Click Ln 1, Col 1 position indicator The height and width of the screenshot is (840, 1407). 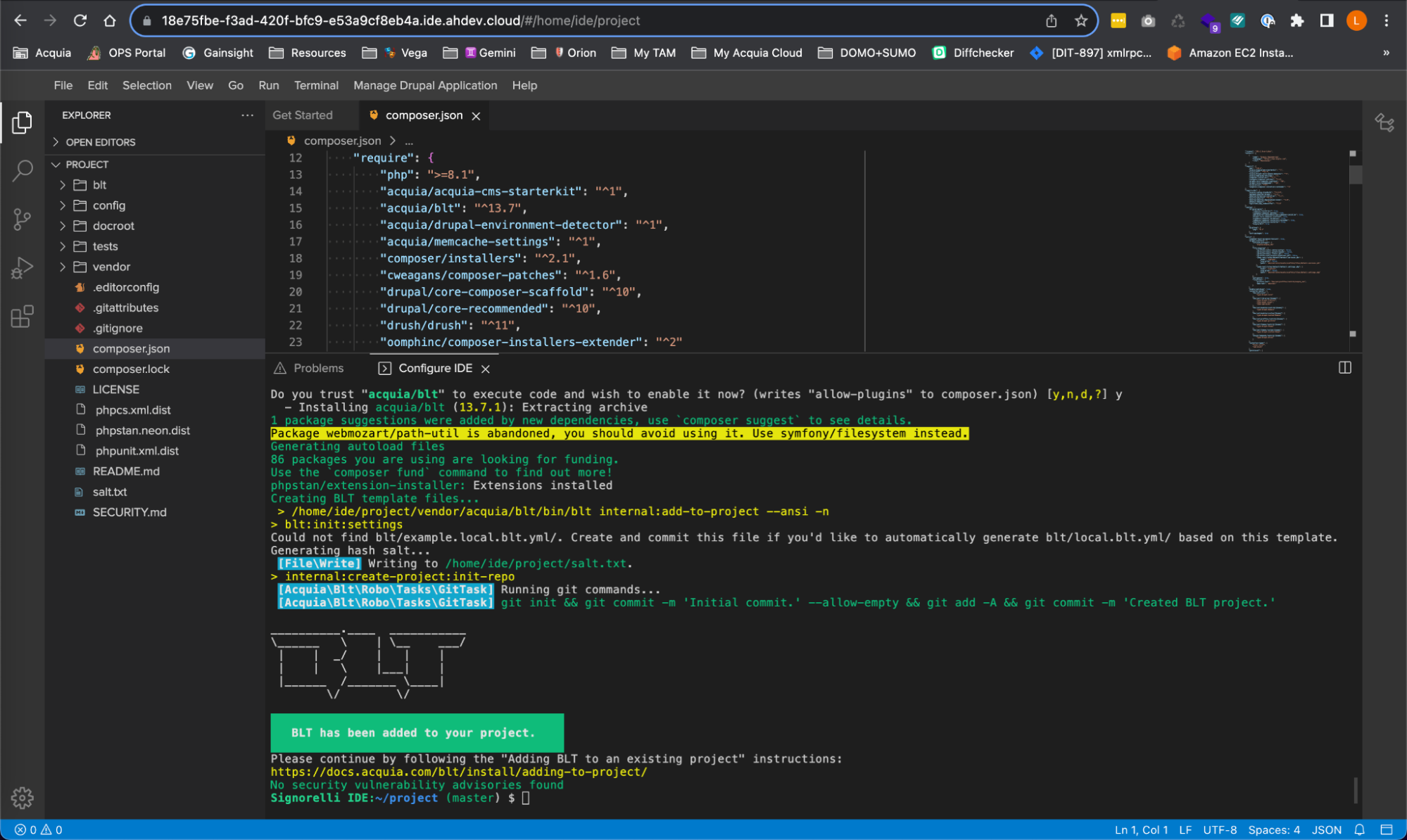pyautogui.click(x=1141, y=830)
